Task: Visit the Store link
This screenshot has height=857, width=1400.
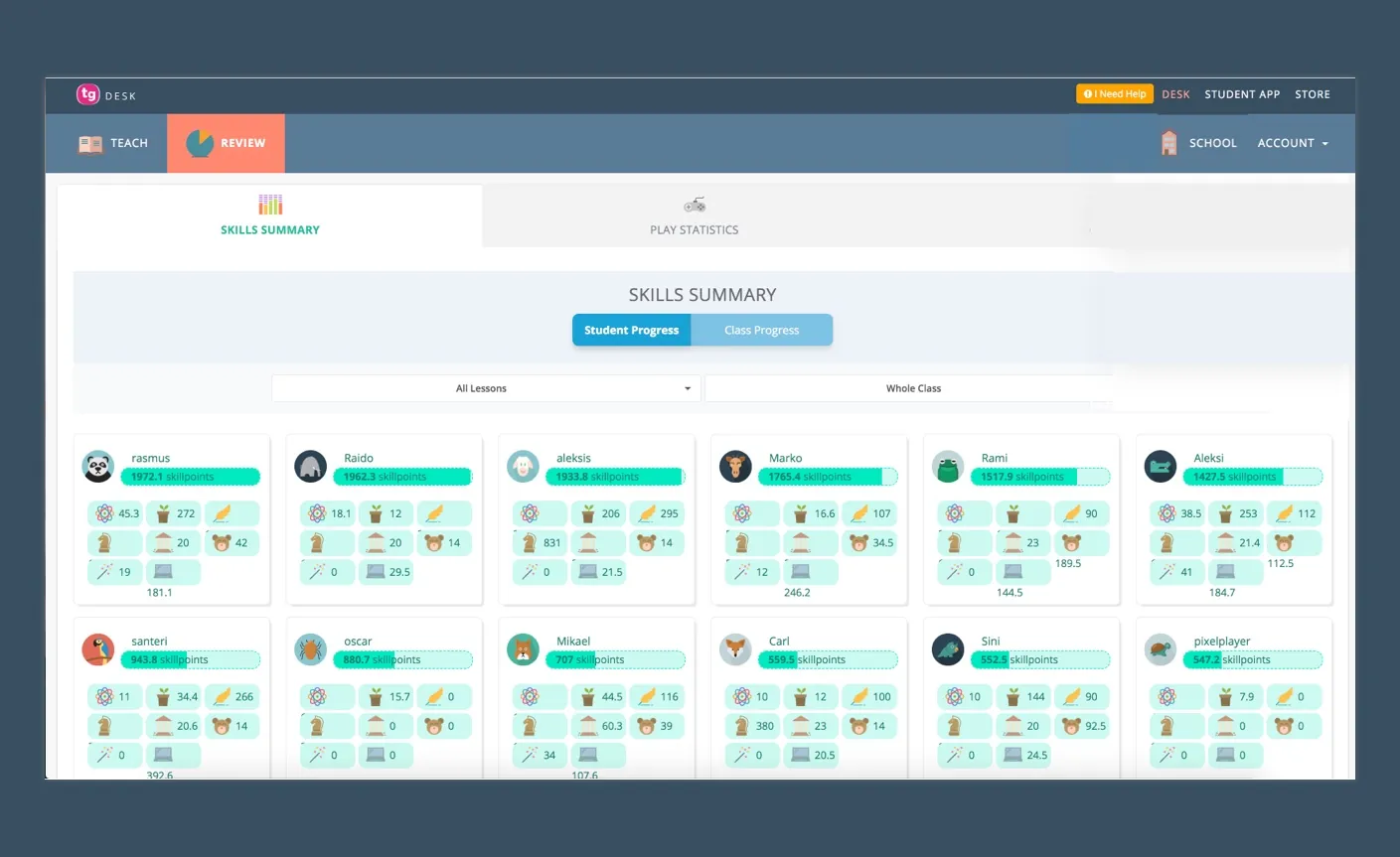Action: (1313, 94)
